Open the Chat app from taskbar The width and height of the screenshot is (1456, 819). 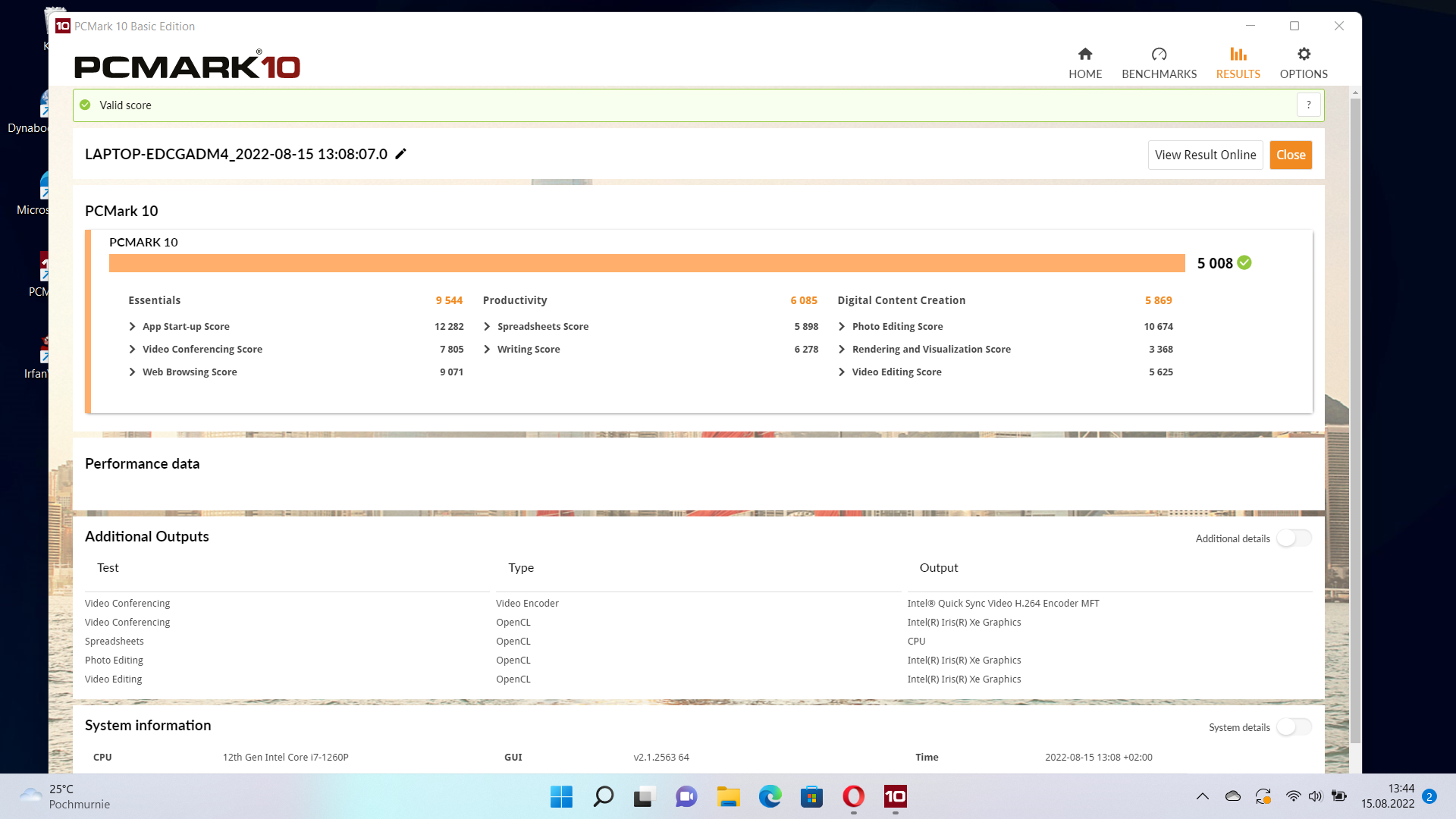686,796
